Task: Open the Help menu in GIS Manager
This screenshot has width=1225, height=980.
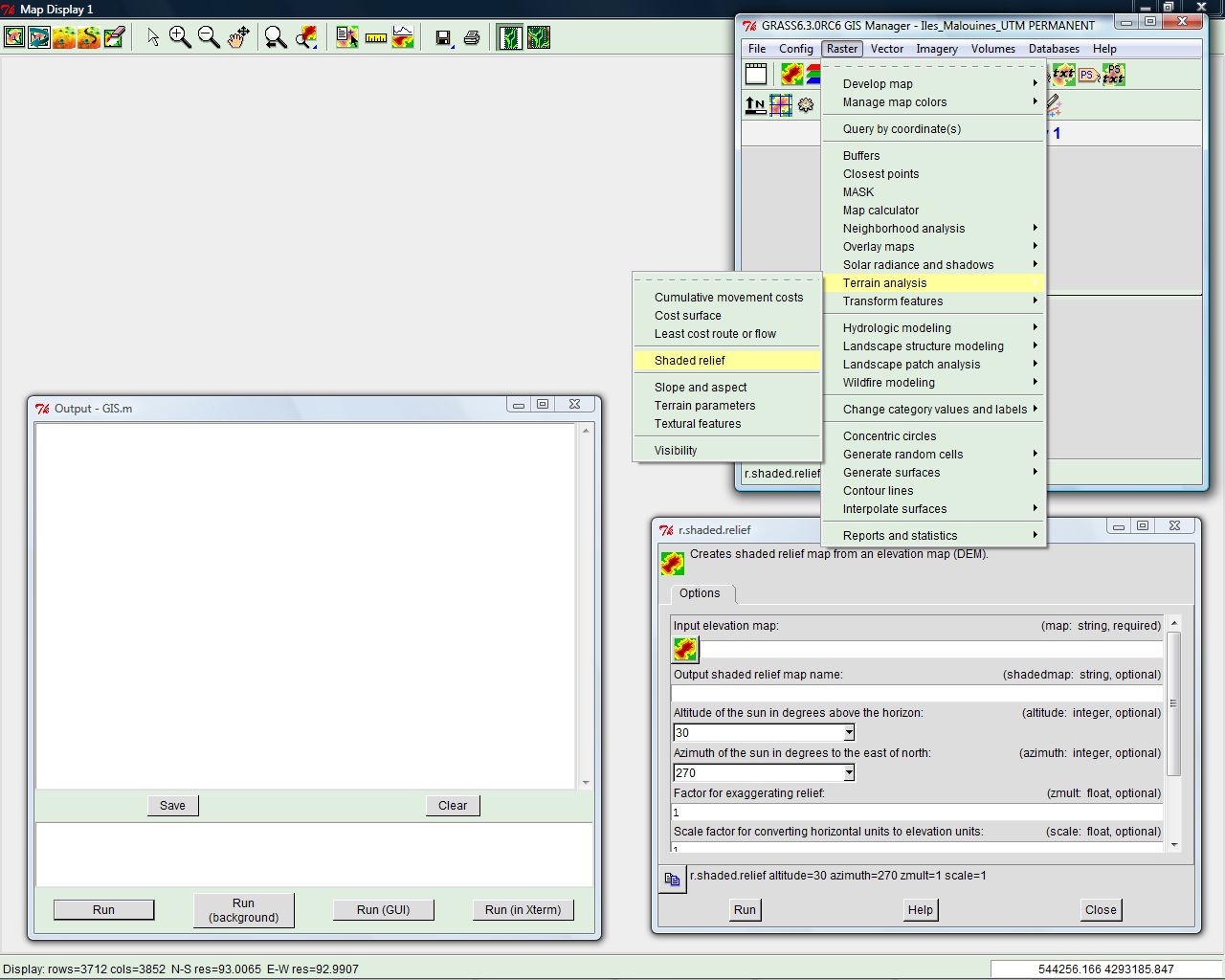Action: (x=1104, y=49)
